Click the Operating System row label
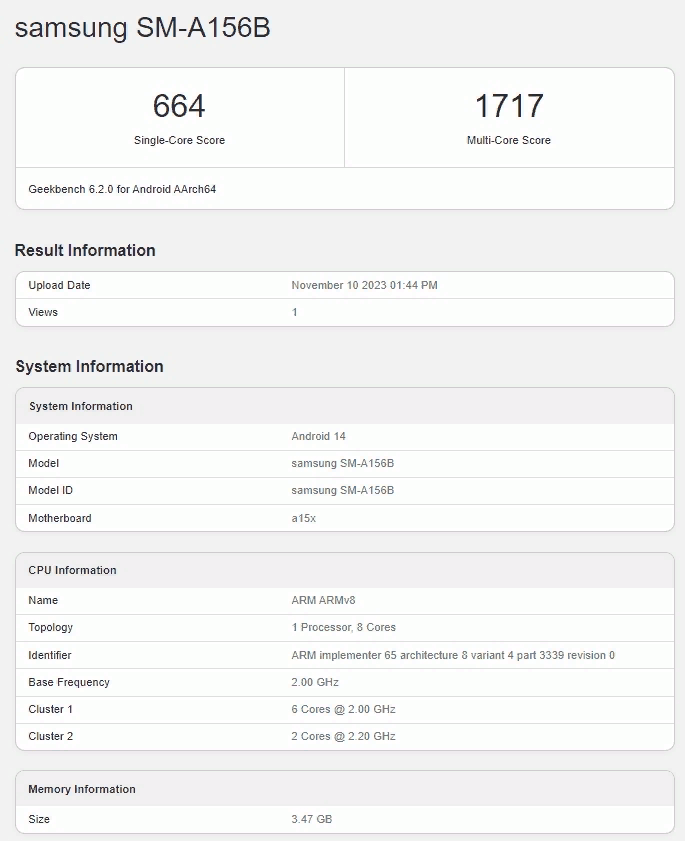This screenshot has height=841, width=685. [x=73, y=436]
